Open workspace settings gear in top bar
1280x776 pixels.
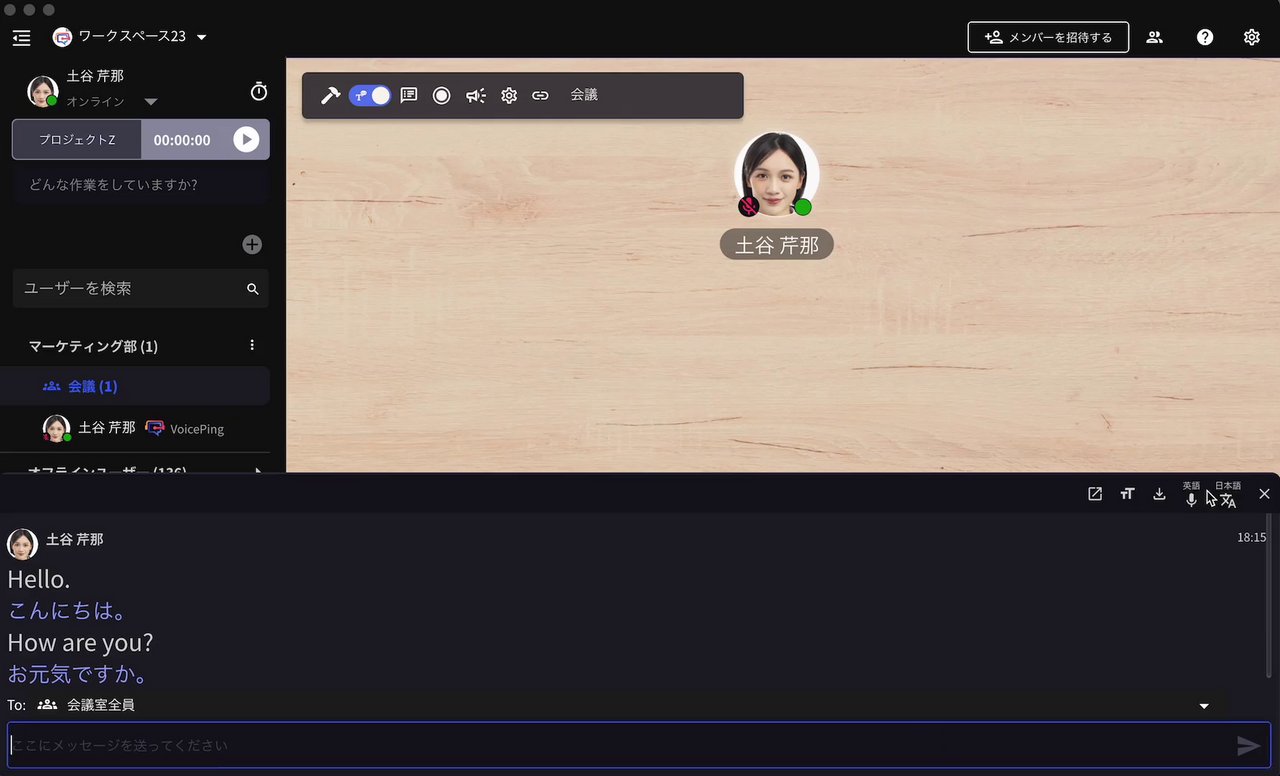(1252, 37)
